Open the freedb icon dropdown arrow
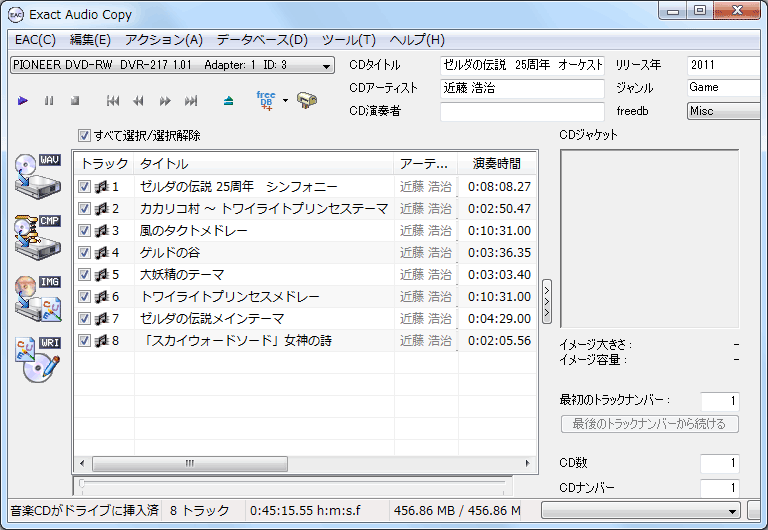The height and width of the screenshot is (530, 768). [x=286, y=101]
